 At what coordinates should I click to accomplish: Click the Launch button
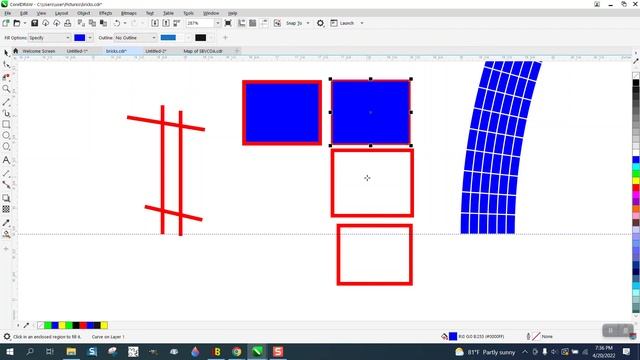(342, 23)
